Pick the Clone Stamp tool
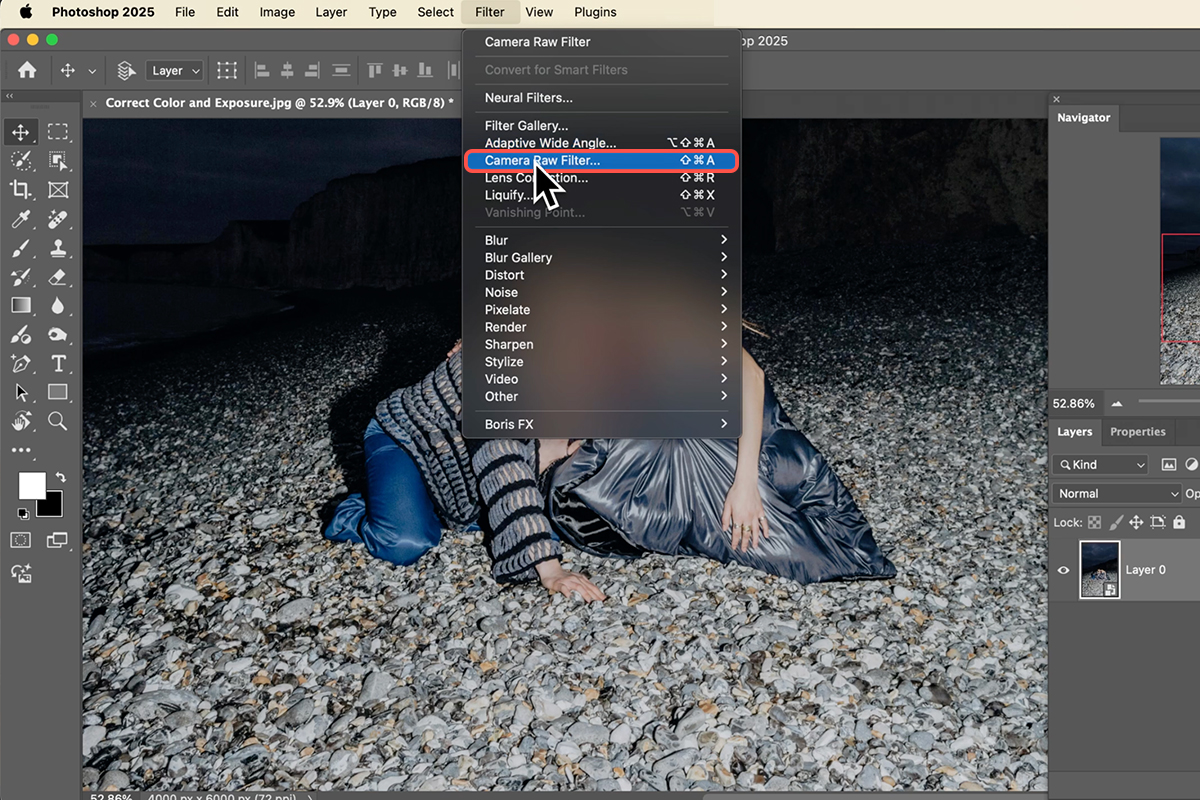 click(58, 248)
